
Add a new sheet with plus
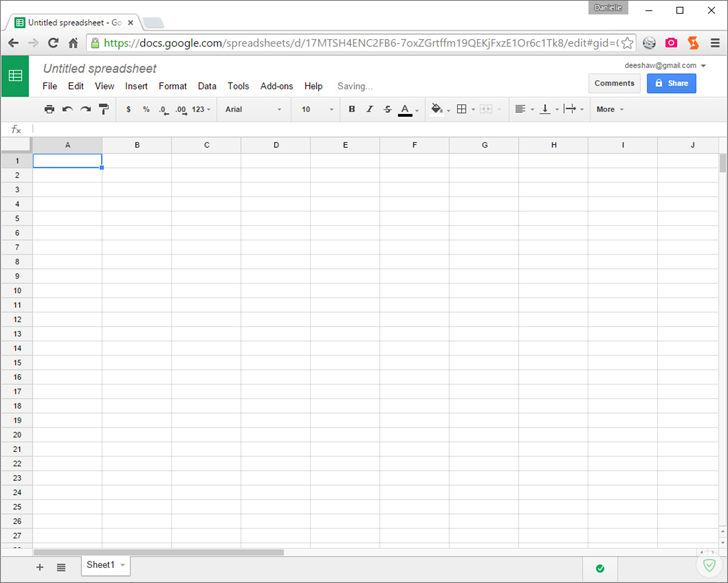tap(39, 567)
